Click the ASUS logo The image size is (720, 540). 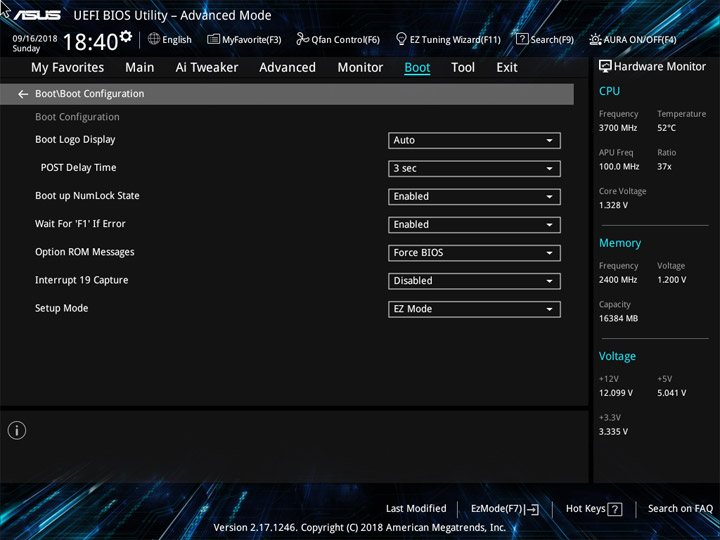tap(37, 15)
